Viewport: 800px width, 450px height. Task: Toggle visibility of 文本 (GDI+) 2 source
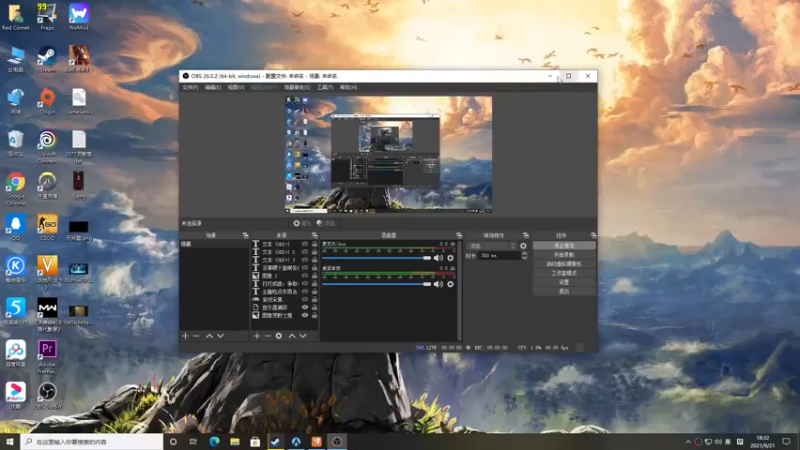(305, 252)
